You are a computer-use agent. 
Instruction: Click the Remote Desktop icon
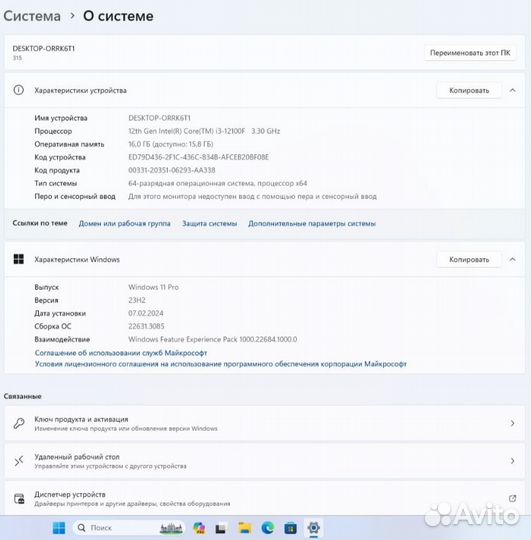19,461
